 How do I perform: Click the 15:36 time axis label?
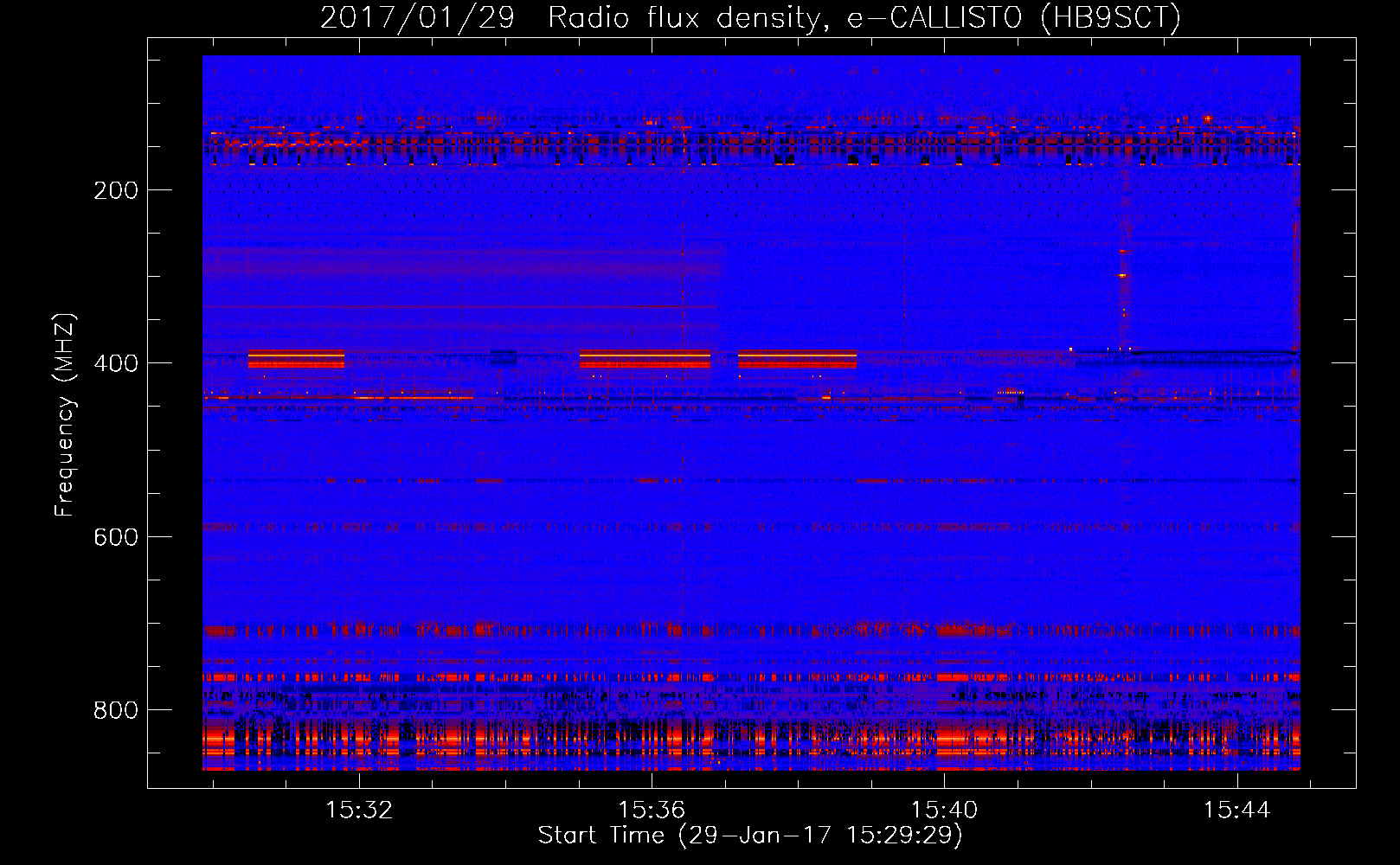point(651,810)
